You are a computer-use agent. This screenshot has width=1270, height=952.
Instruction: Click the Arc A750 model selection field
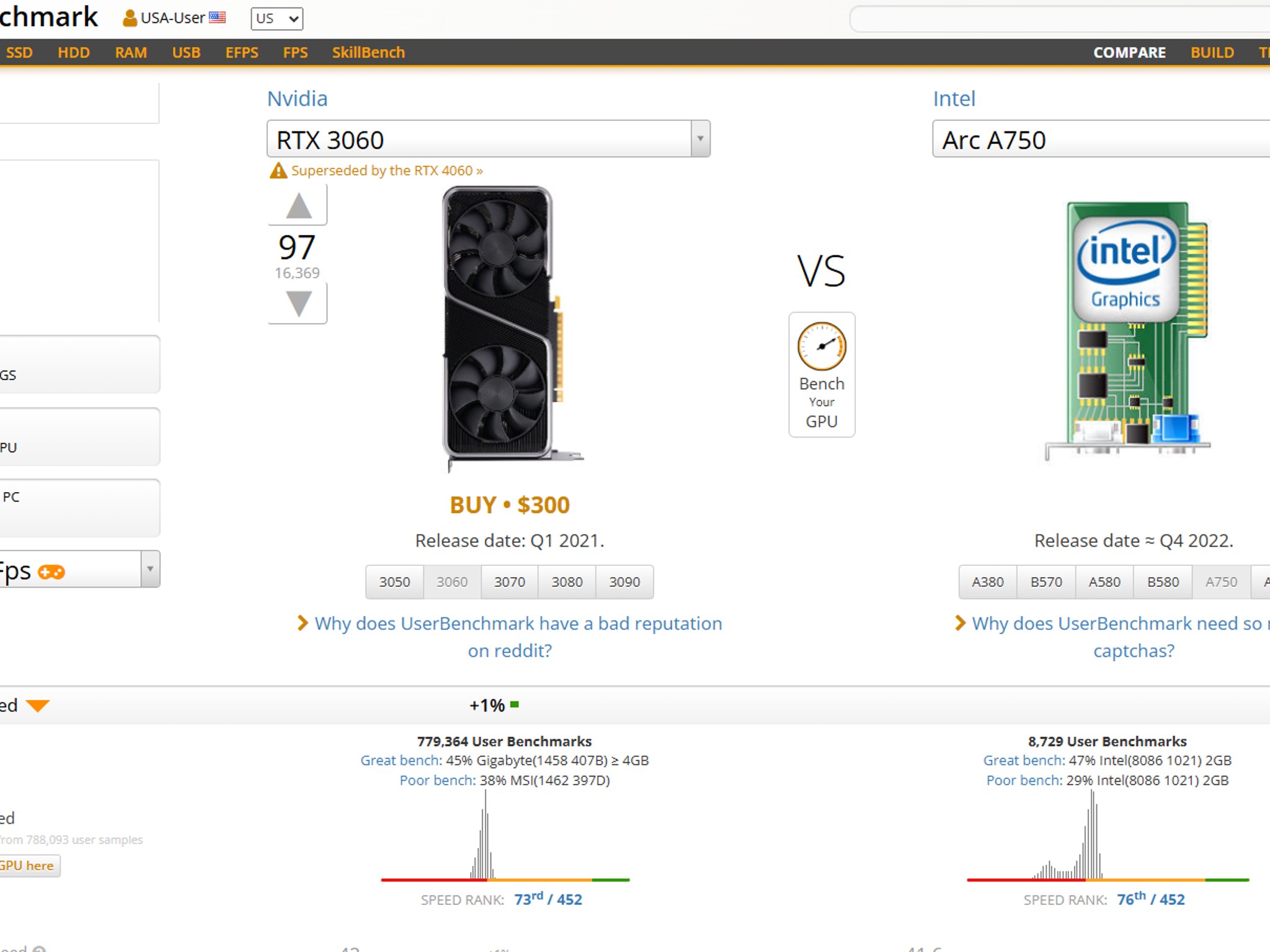point(1101,139)
